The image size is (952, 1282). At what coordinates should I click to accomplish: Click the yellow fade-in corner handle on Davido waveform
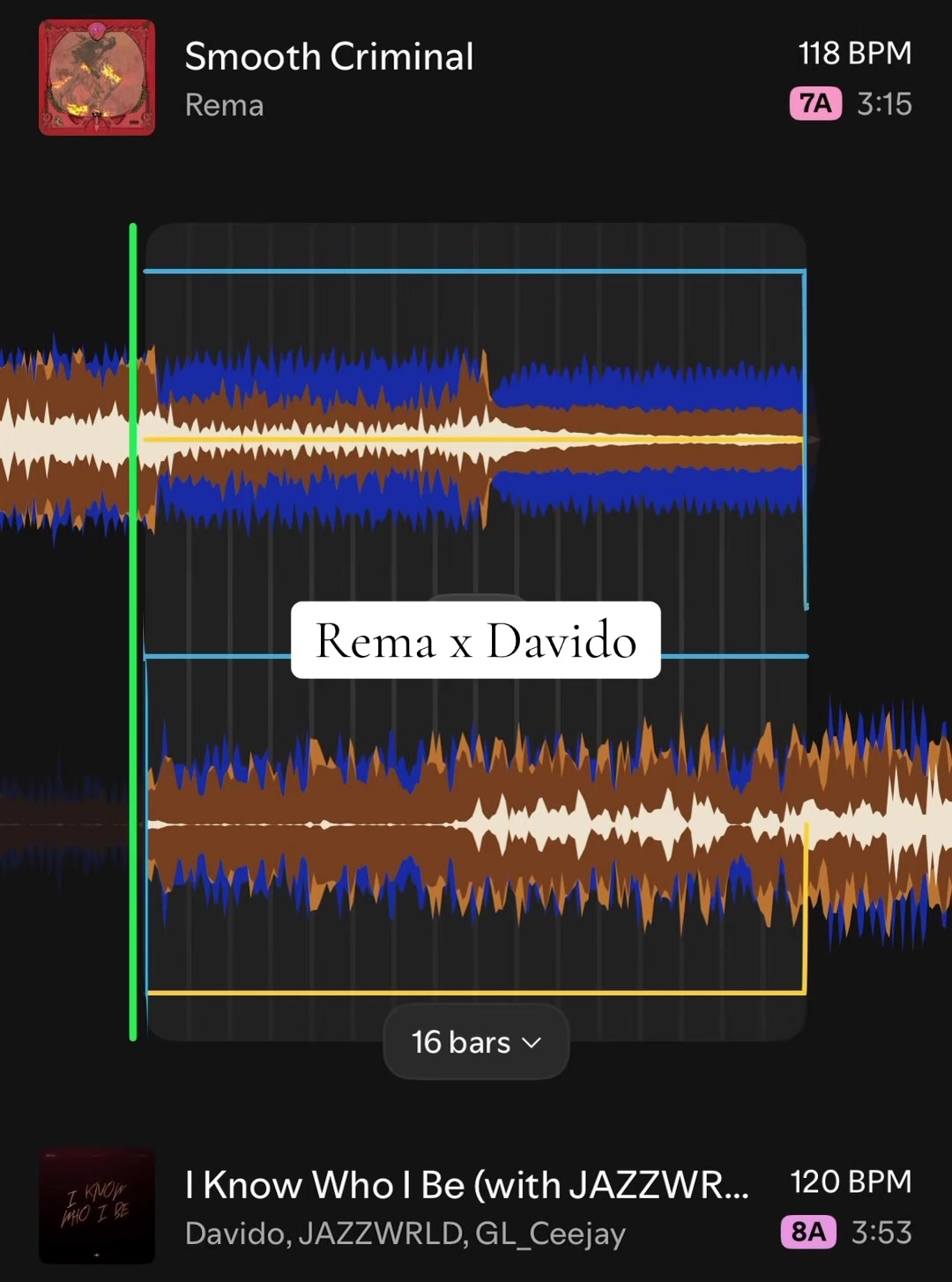click(805, 992)
